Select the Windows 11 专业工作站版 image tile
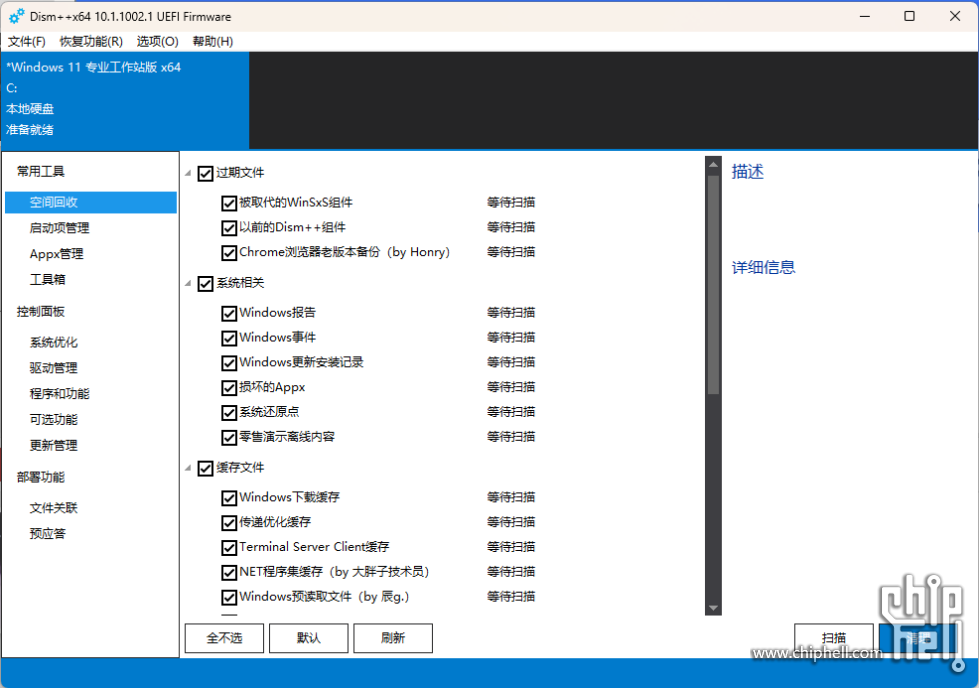 (125, 100)
